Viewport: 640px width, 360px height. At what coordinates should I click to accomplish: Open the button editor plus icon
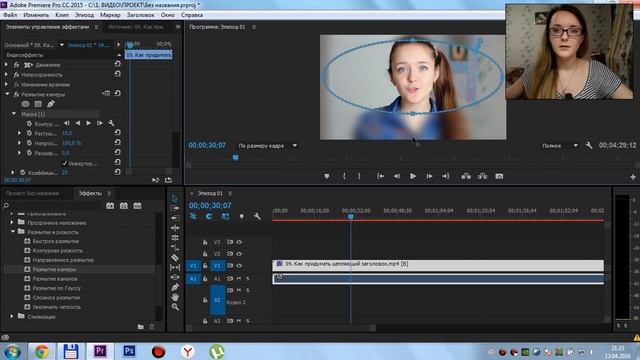click(x=633, y=177)
